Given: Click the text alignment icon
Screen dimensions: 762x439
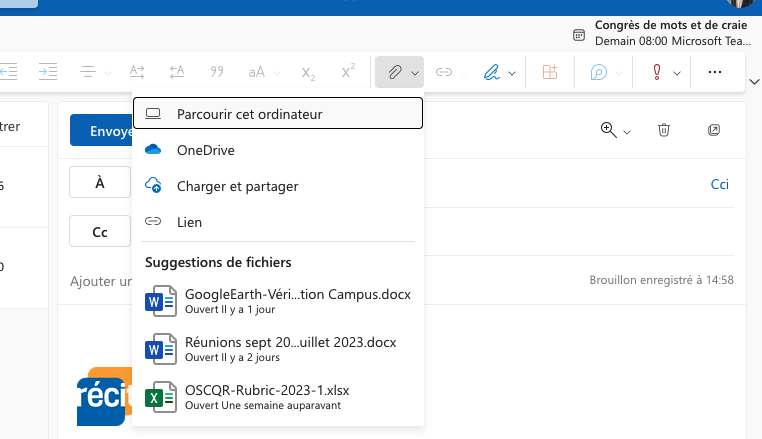Looking at the screenshot, I should point(88,72).
